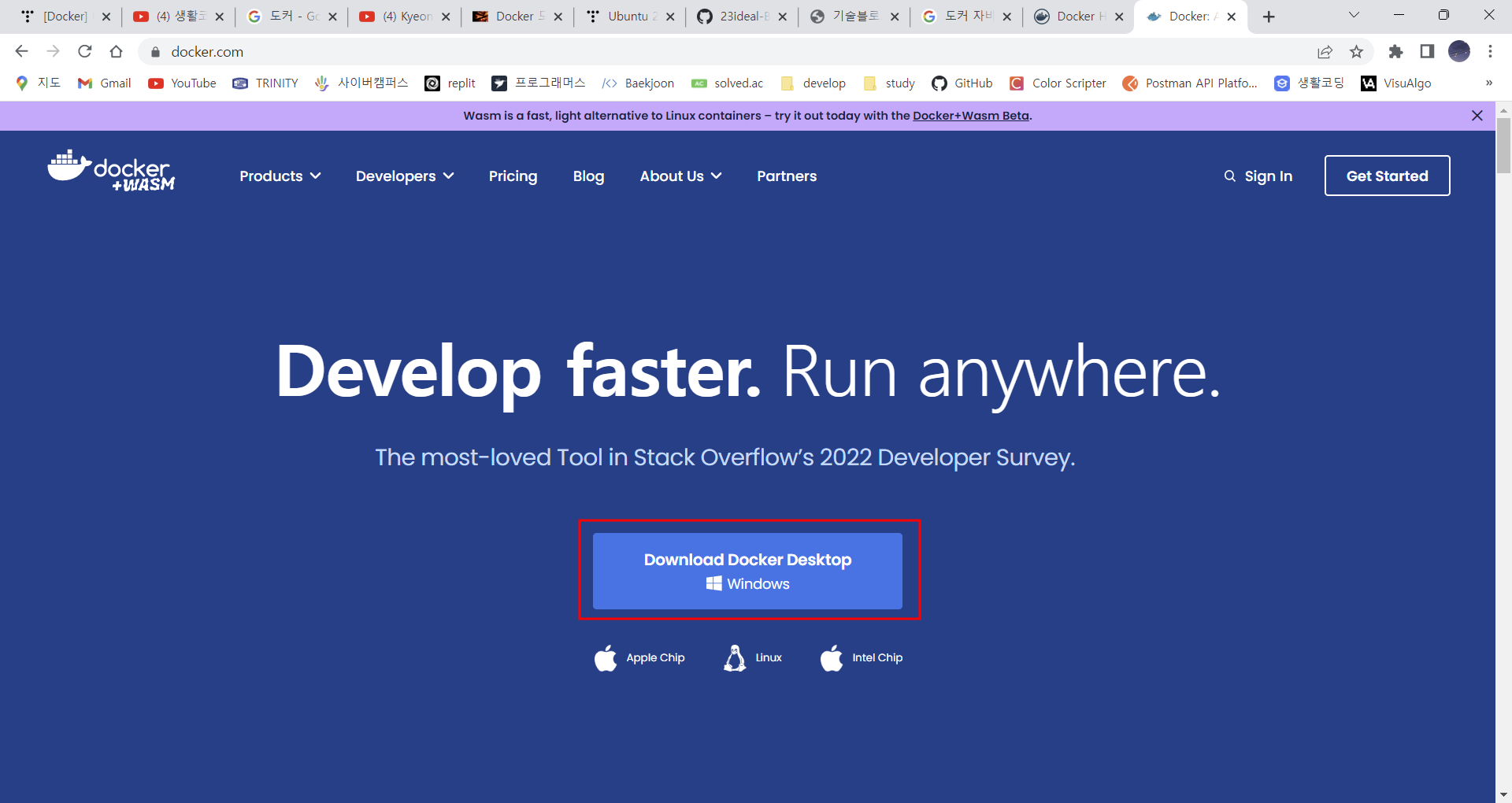
Task: Open the study bookmark folder
Action: [x=889, y=83]
